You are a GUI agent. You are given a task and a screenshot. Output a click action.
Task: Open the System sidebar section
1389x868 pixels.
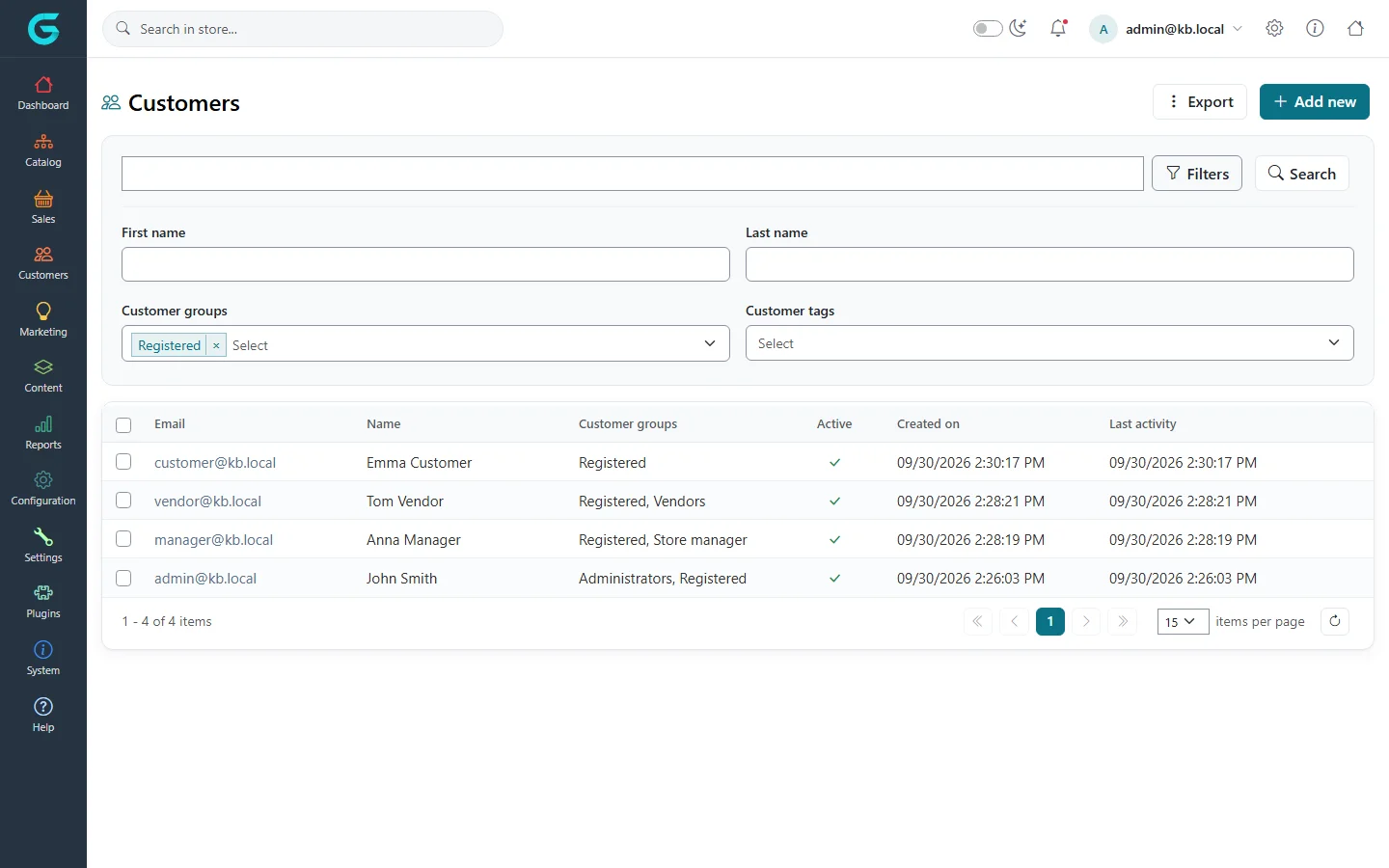pyautogui.click(x=43, y=659)
